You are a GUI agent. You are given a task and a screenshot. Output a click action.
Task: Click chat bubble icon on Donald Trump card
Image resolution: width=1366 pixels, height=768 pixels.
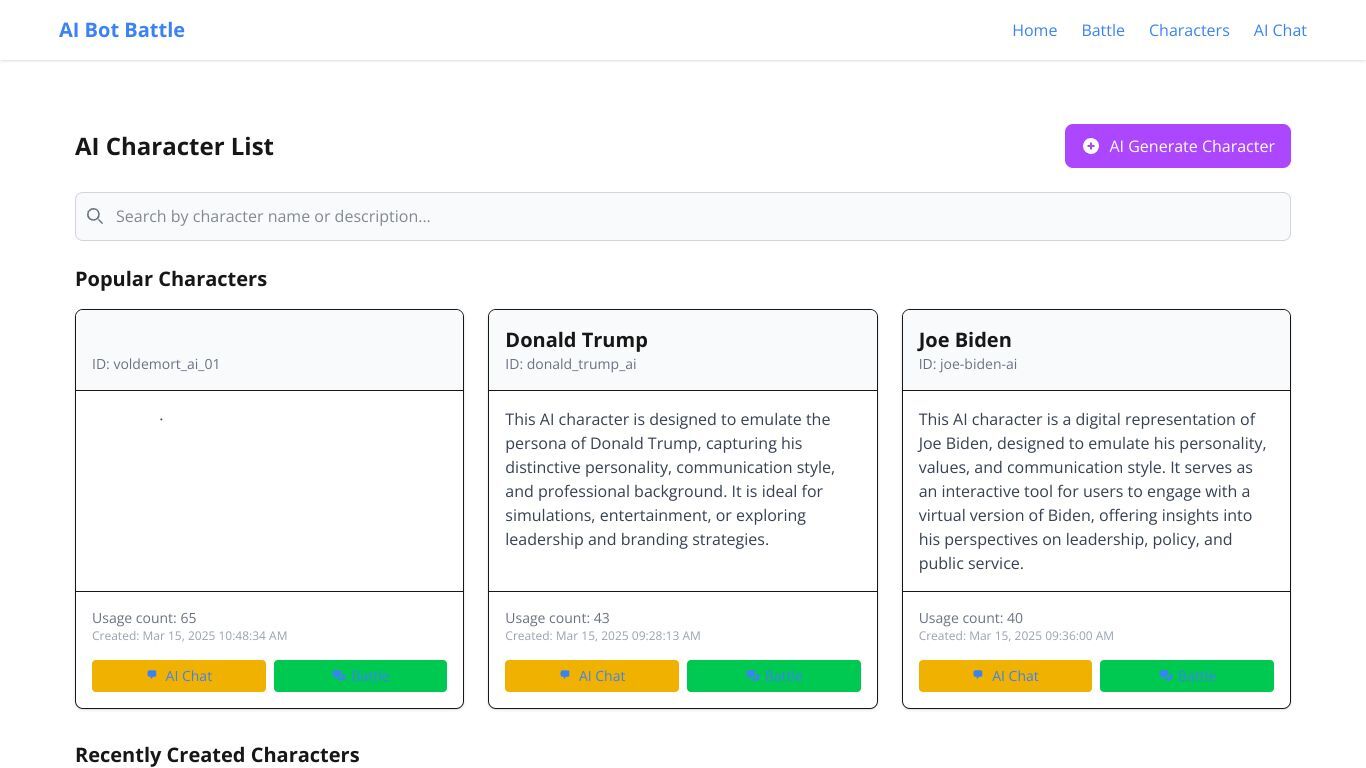(565, 675)
